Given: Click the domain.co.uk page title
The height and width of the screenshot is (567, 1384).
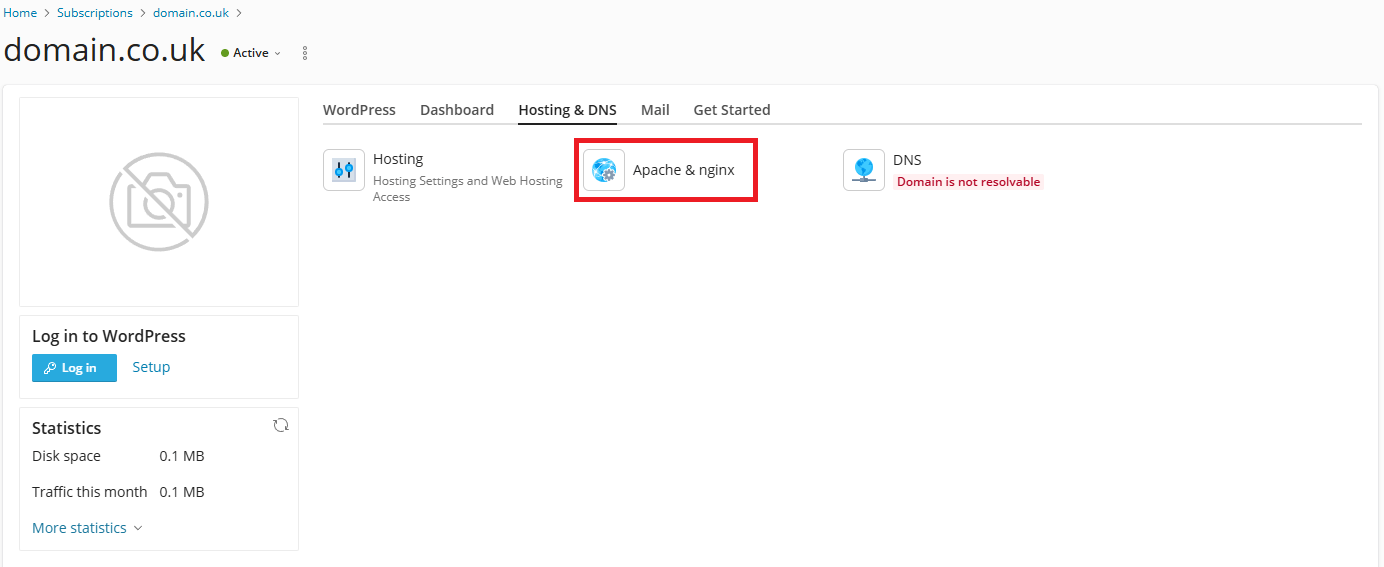Looking at the screenshot, I should [105, 51].
